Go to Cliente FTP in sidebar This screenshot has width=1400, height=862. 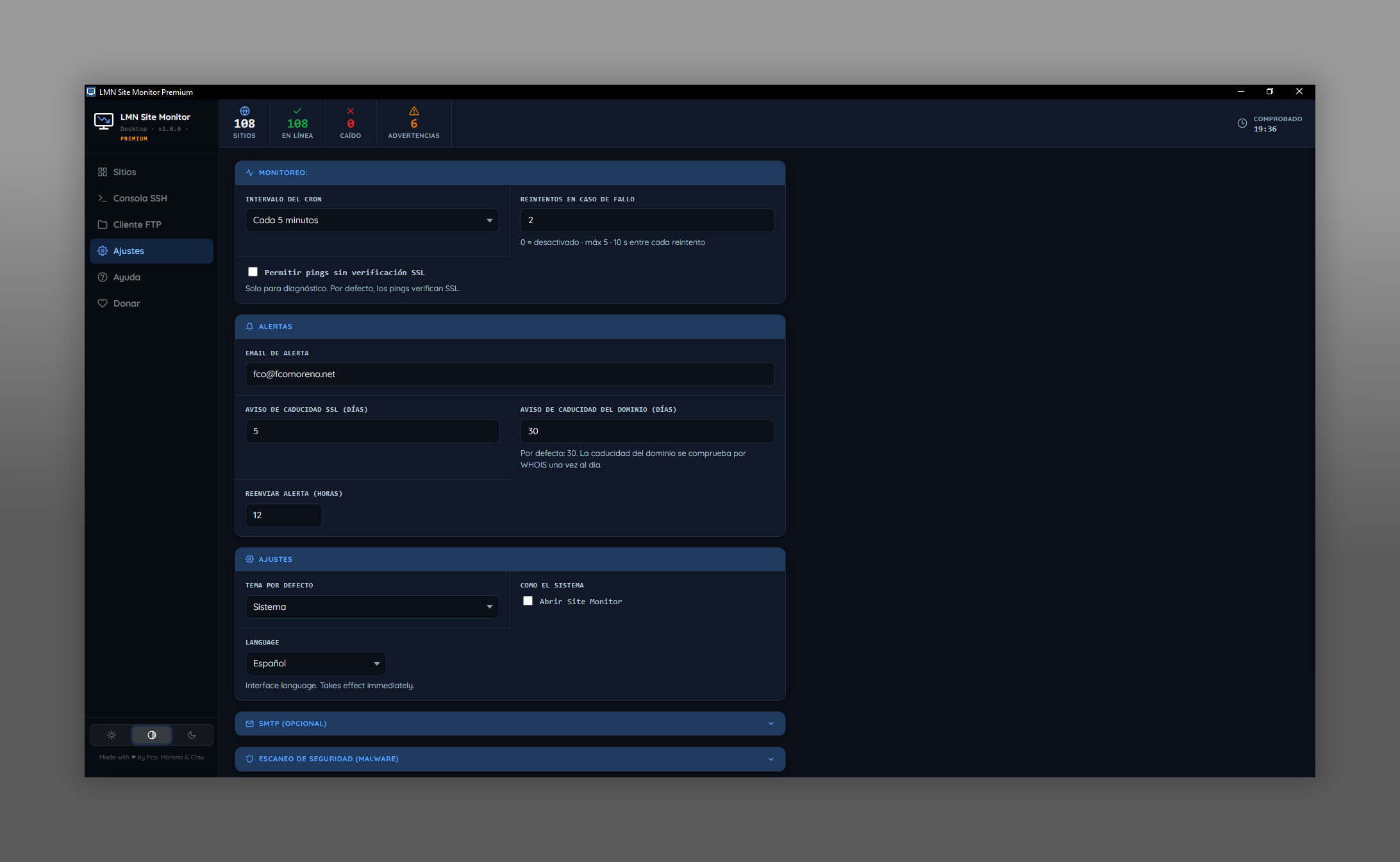[x=137, y=224]
